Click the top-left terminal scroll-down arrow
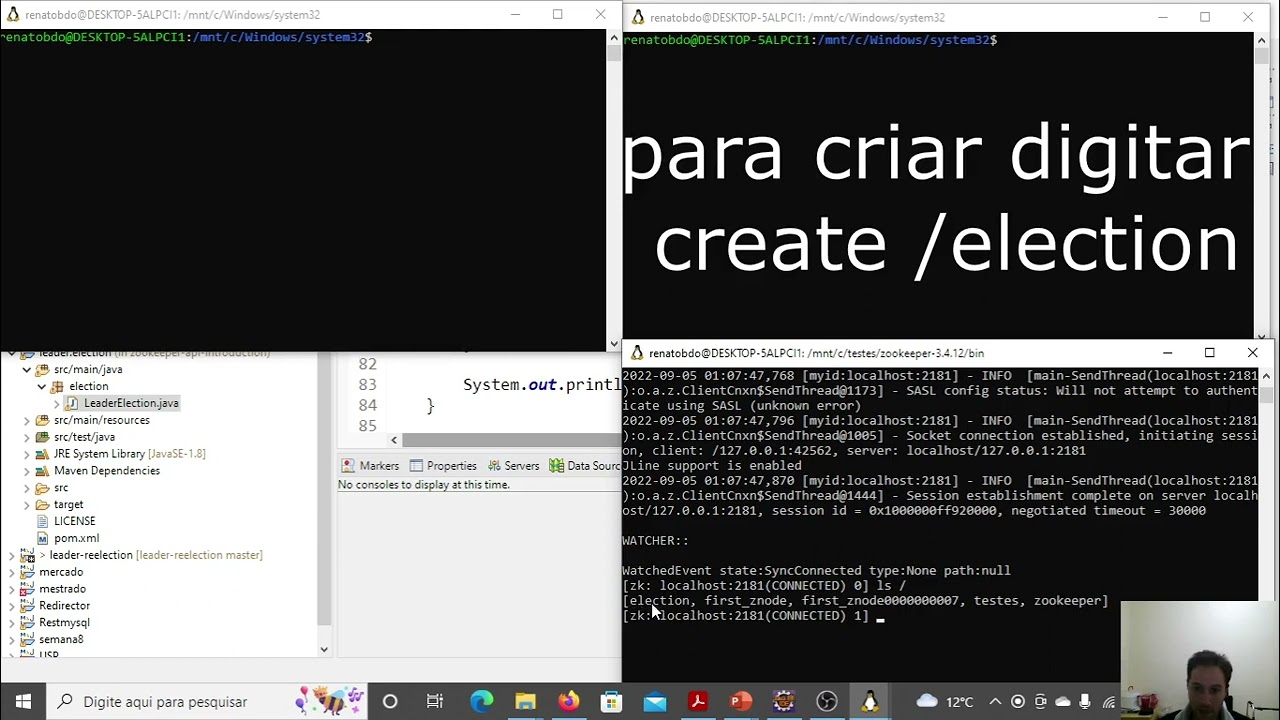 tap(613, 343)
